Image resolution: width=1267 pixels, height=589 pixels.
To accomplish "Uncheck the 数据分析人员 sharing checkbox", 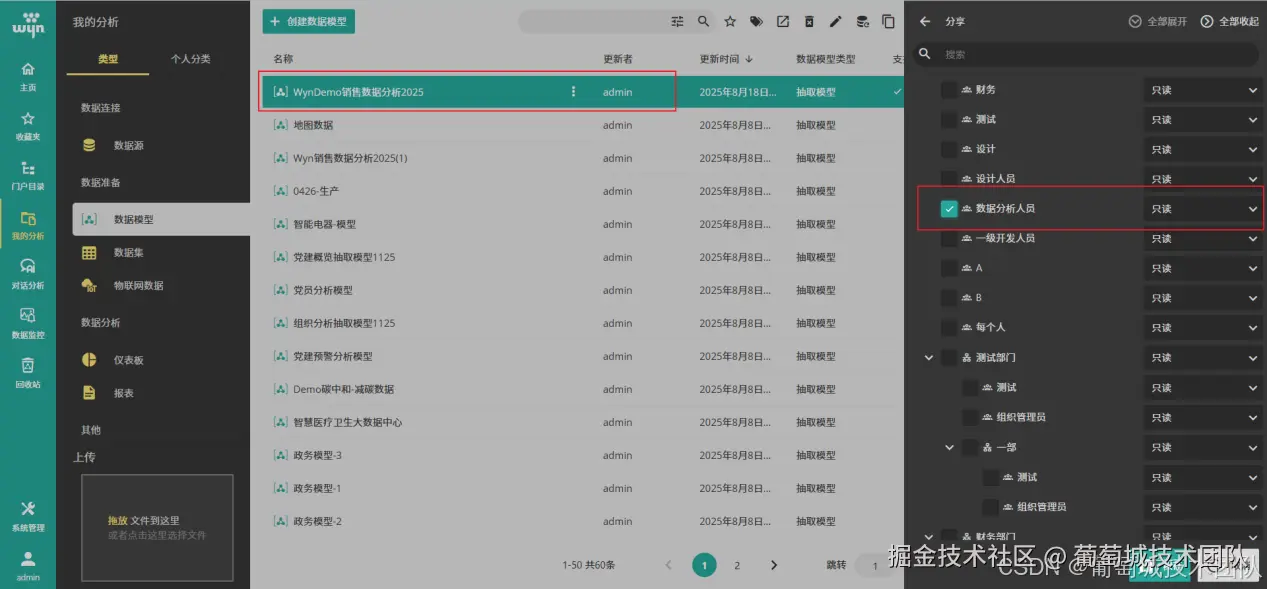I will [948, 208].
